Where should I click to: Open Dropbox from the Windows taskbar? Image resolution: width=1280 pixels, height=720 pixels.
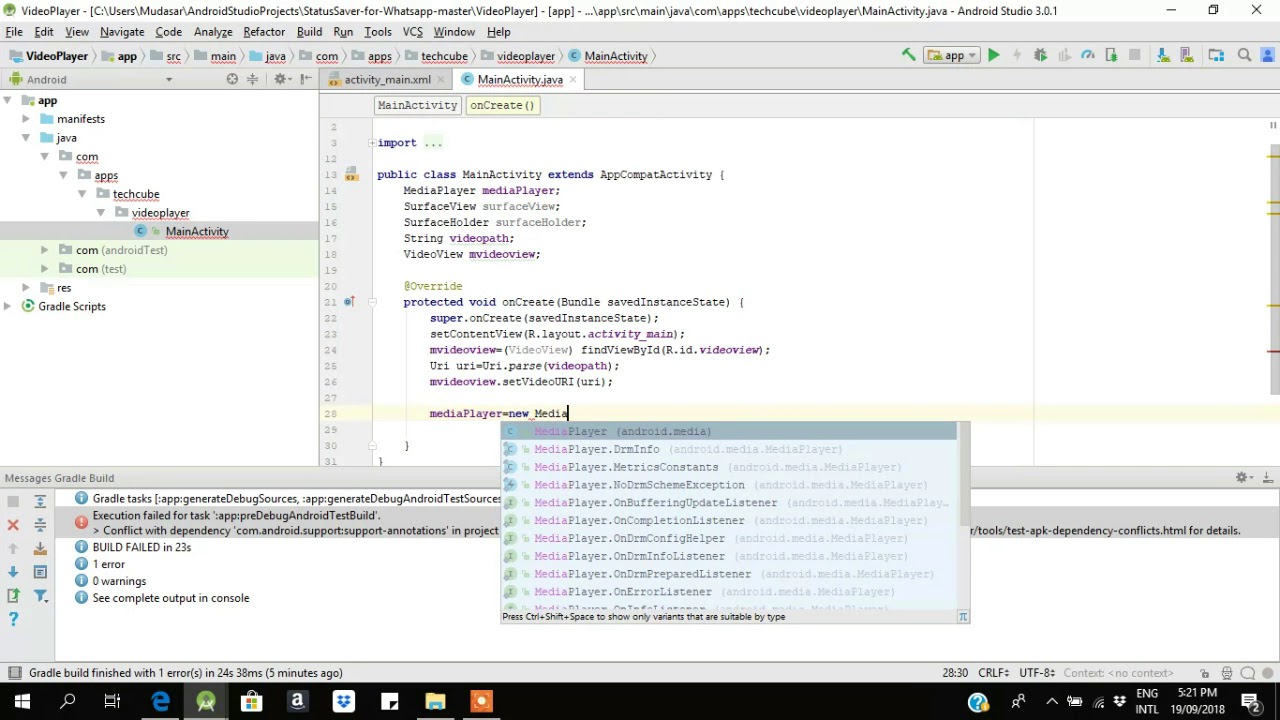point(343,702)
